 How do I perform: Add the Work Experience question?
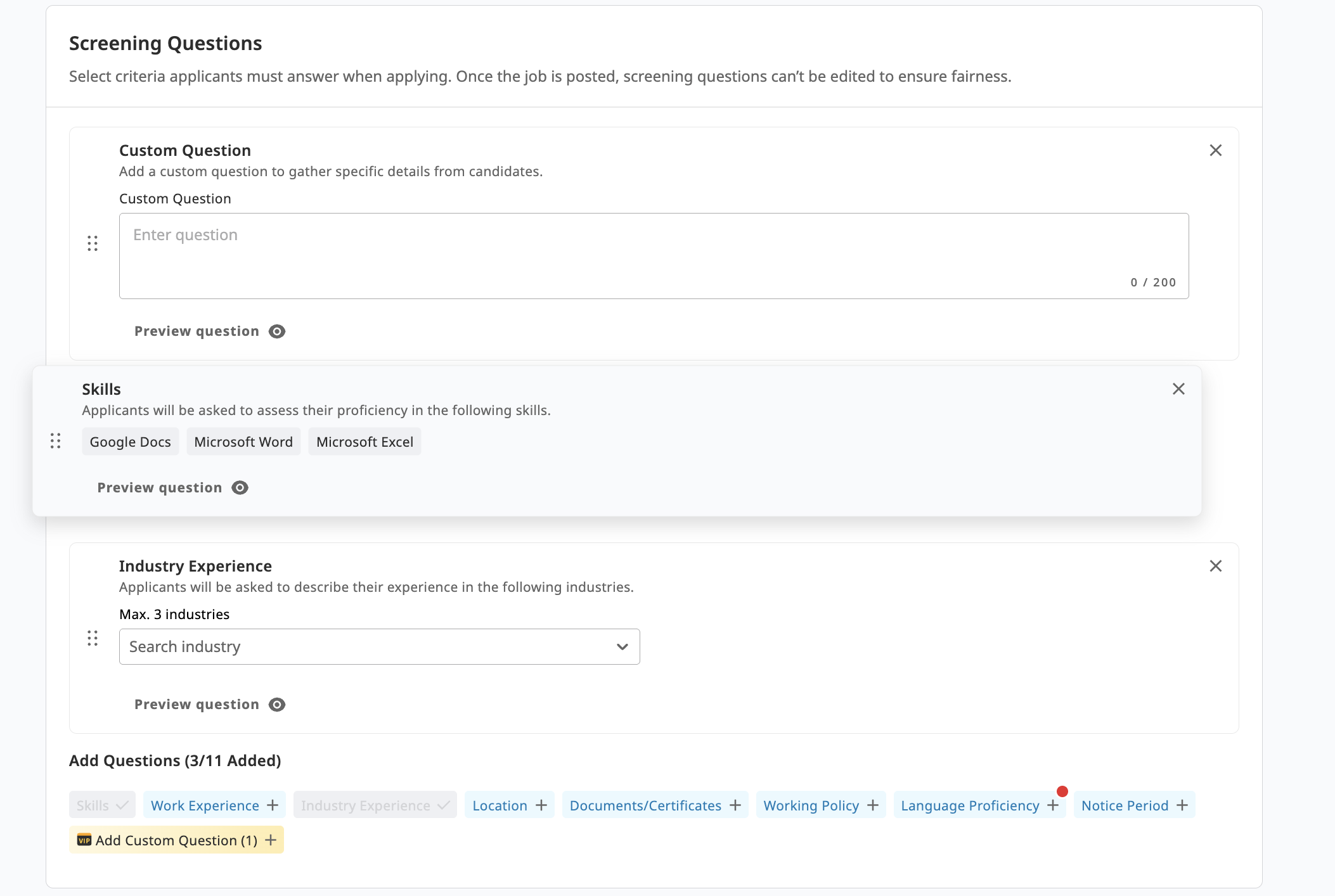pyautogui.click(x=214, y=805)
